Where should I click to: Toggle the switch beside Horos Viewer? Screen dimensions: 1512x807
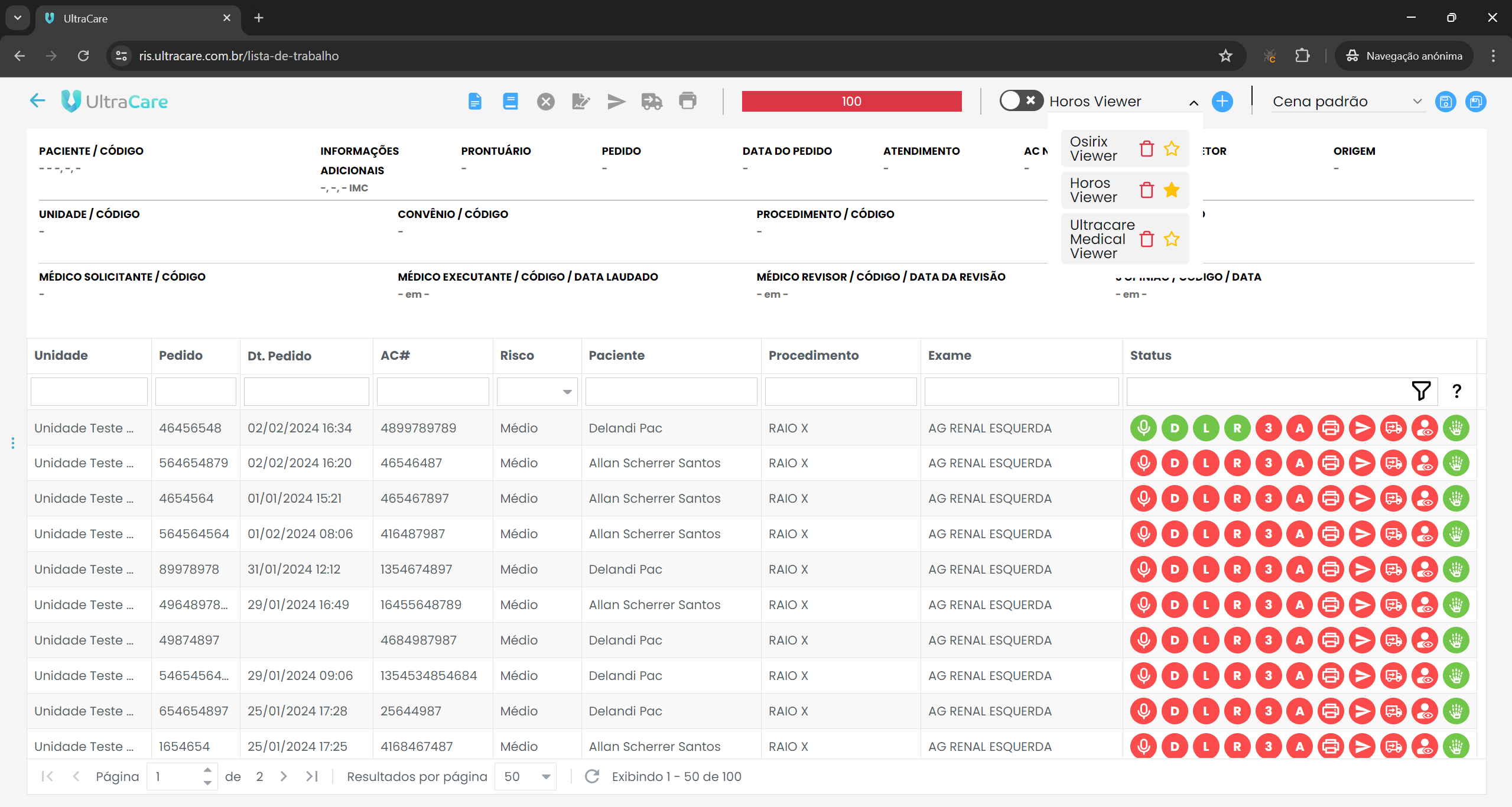(1020, 100)
